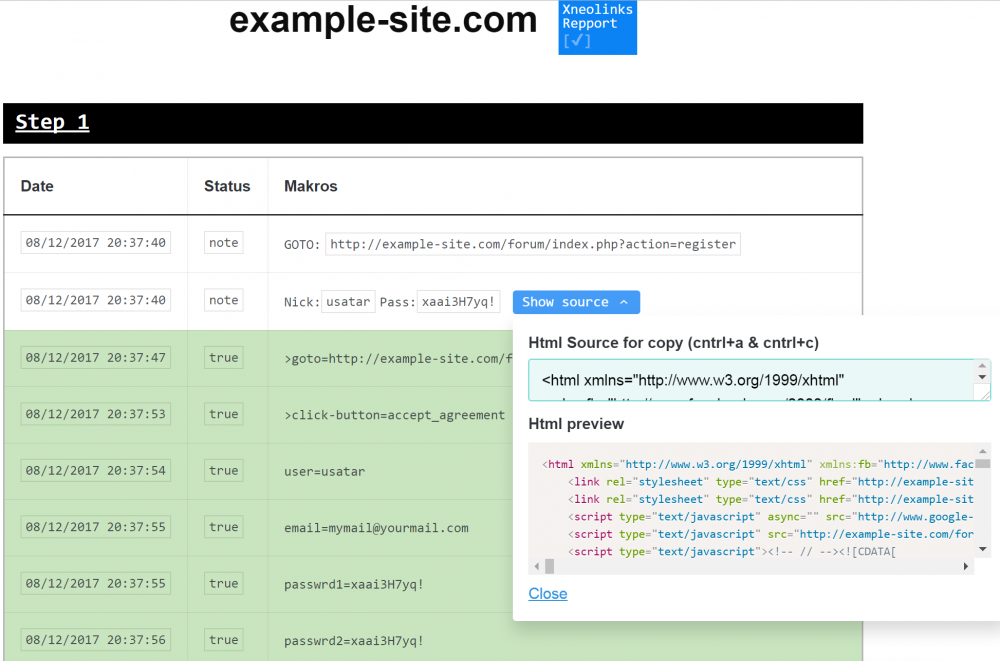Click the note status in the GOTO row
Viewport: 1000px width, 661px height.
223,243
